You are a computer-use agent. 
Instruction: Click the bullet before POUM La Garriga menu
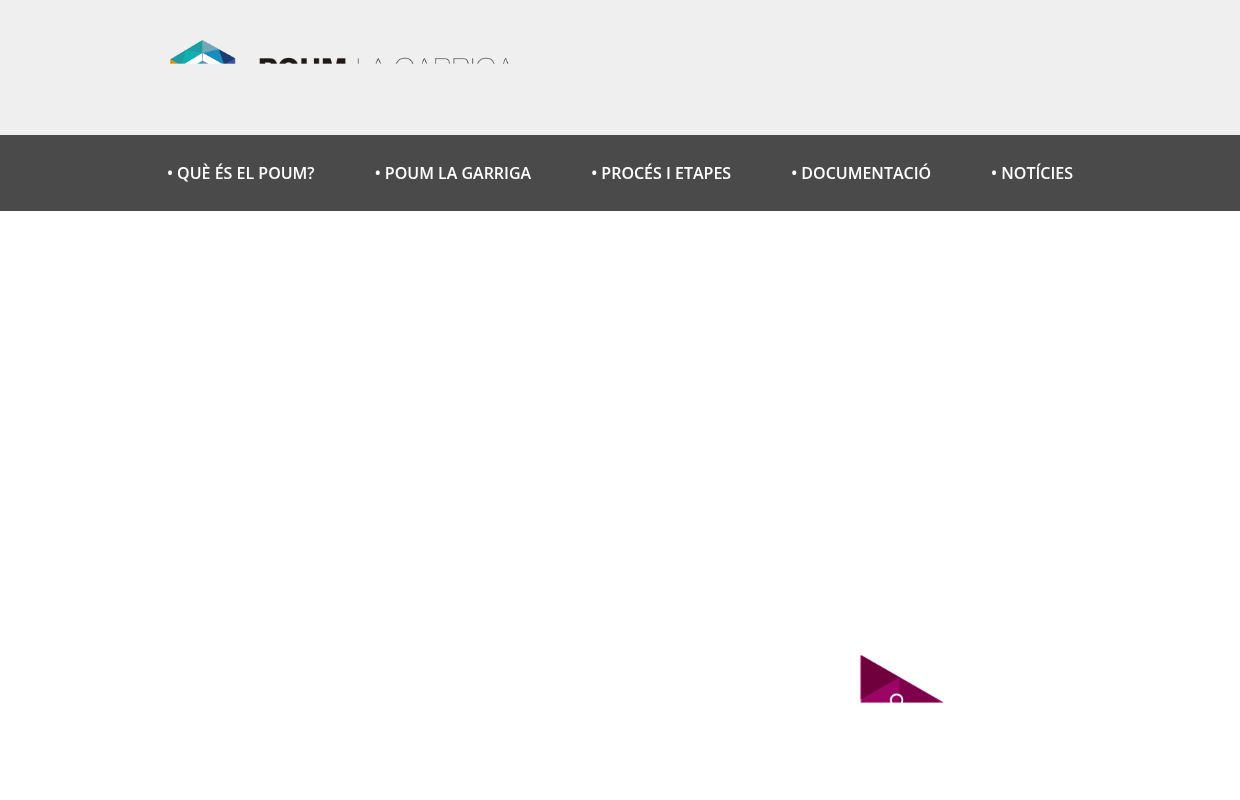(378, 173)
